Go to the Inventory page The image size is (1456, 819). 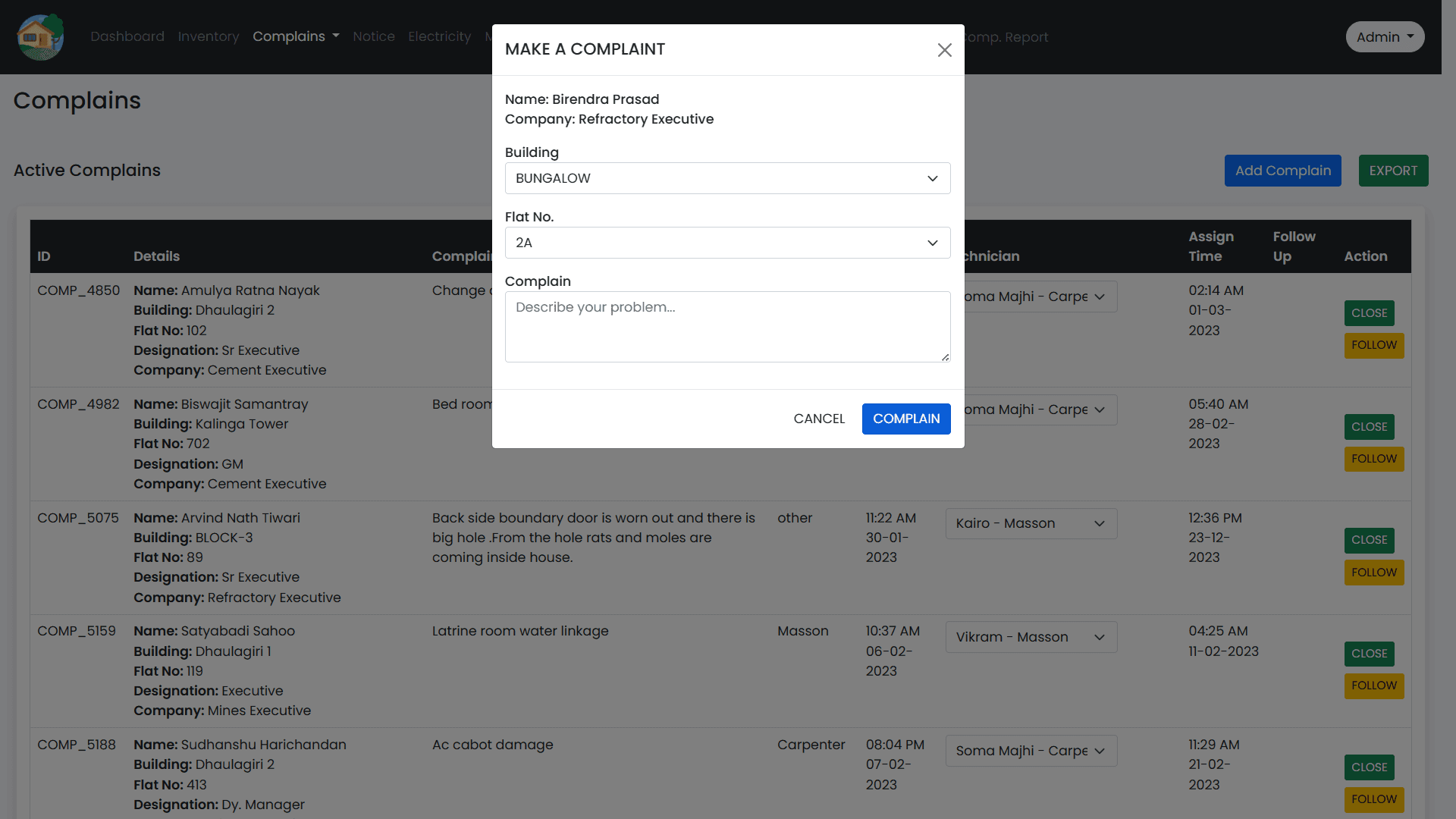tap(208, 36)
